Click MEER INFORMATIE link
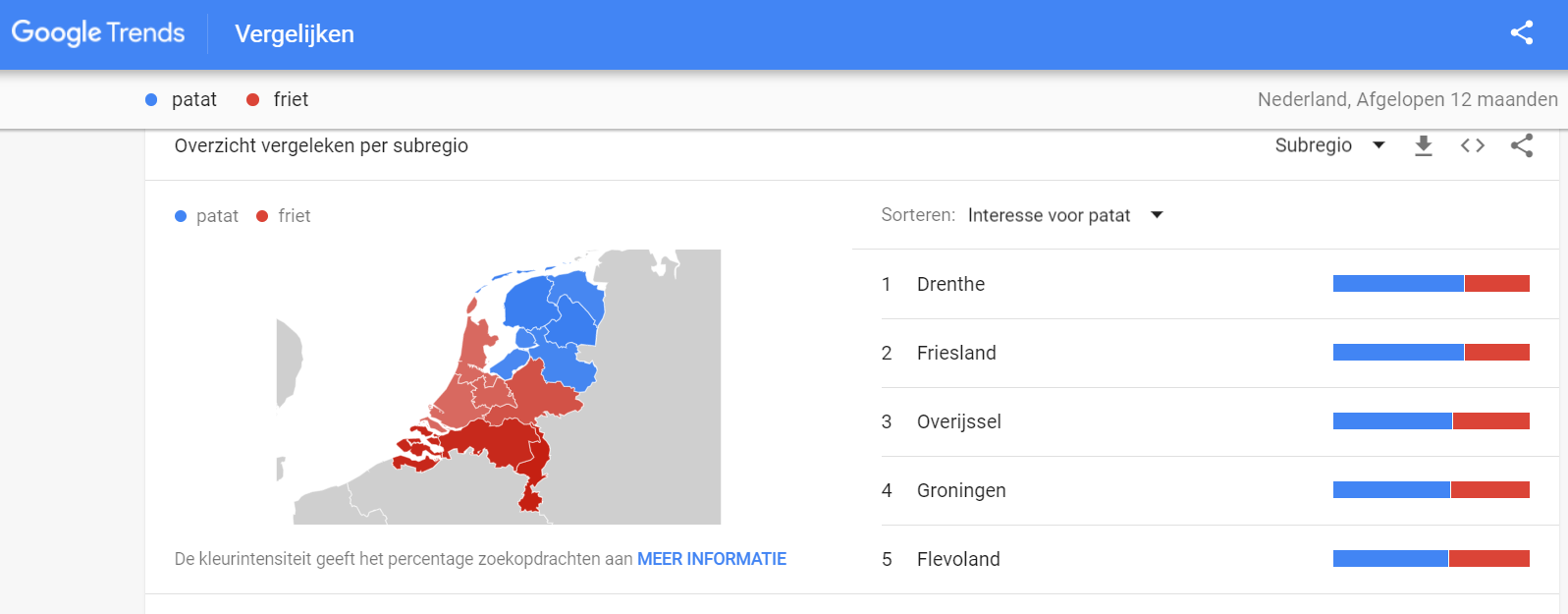This screenshot has height=614, width=1568. coord(712,559)
